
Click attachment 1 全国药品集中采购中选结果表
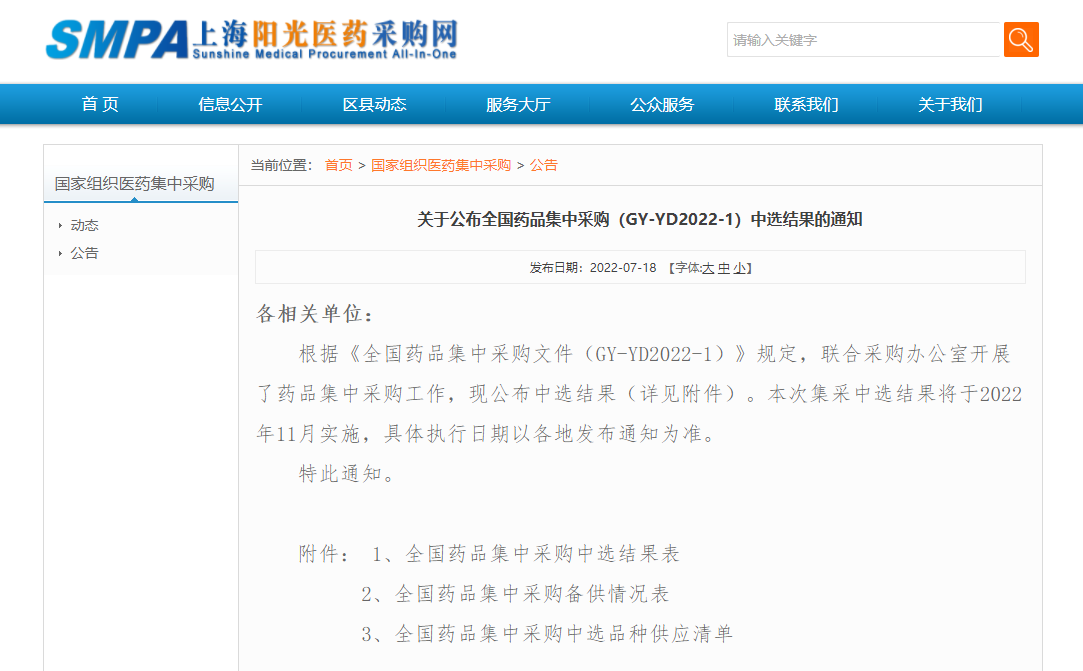click(x=526, y=554)
